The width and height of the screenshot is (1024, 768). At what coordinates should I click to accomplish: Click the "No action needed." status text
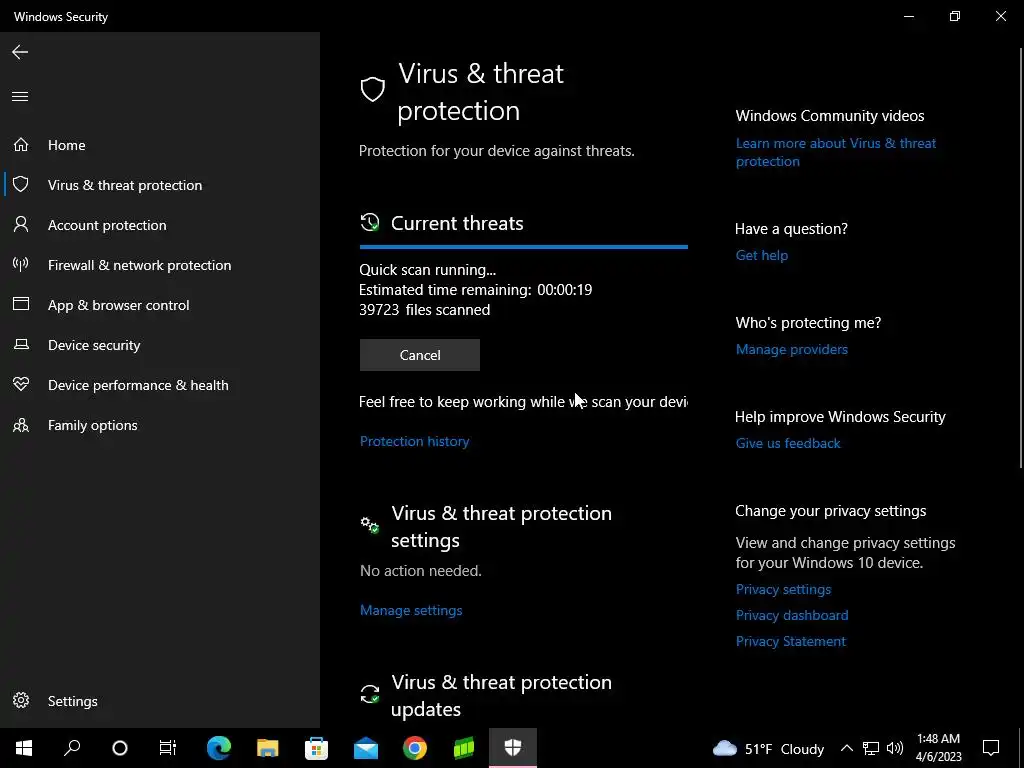(421, 570)
